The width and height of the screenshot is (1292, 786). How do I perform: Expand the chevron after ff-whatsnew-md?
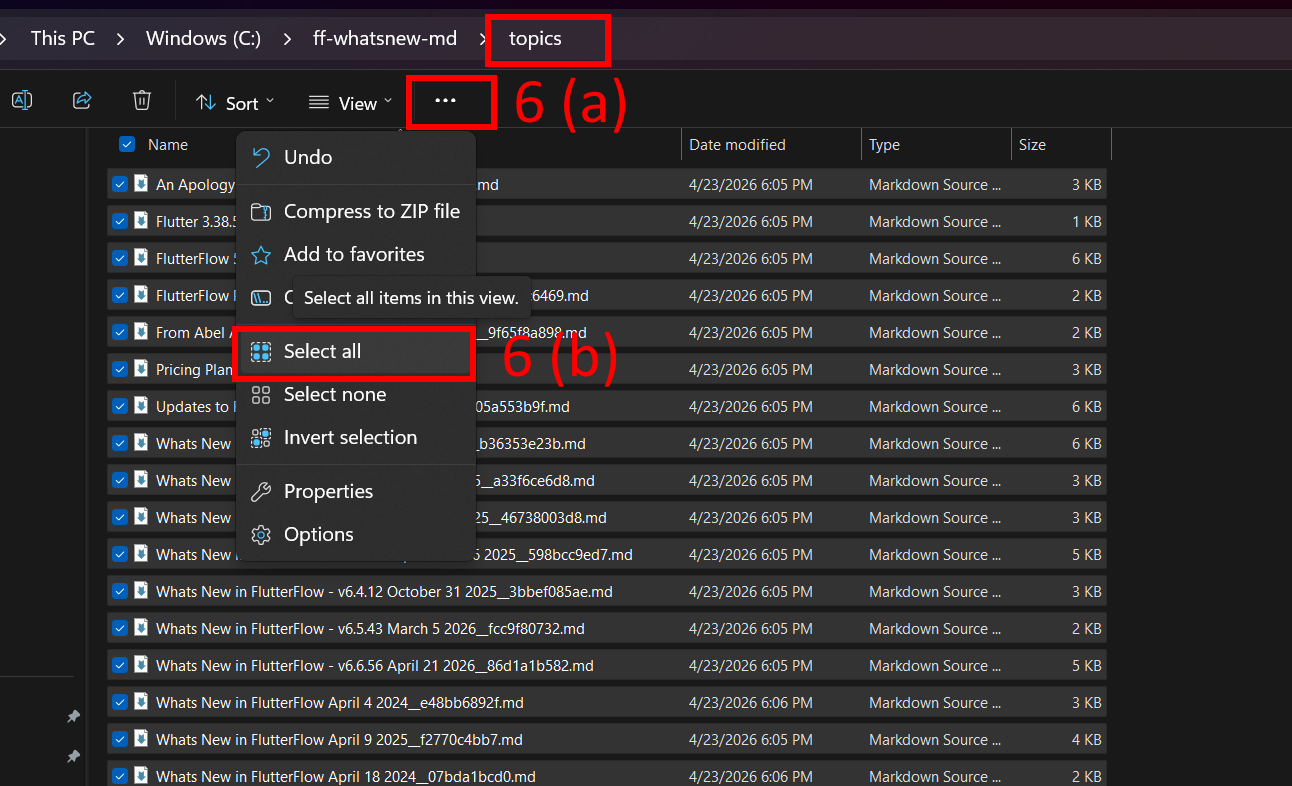click(x=483, y=39)
